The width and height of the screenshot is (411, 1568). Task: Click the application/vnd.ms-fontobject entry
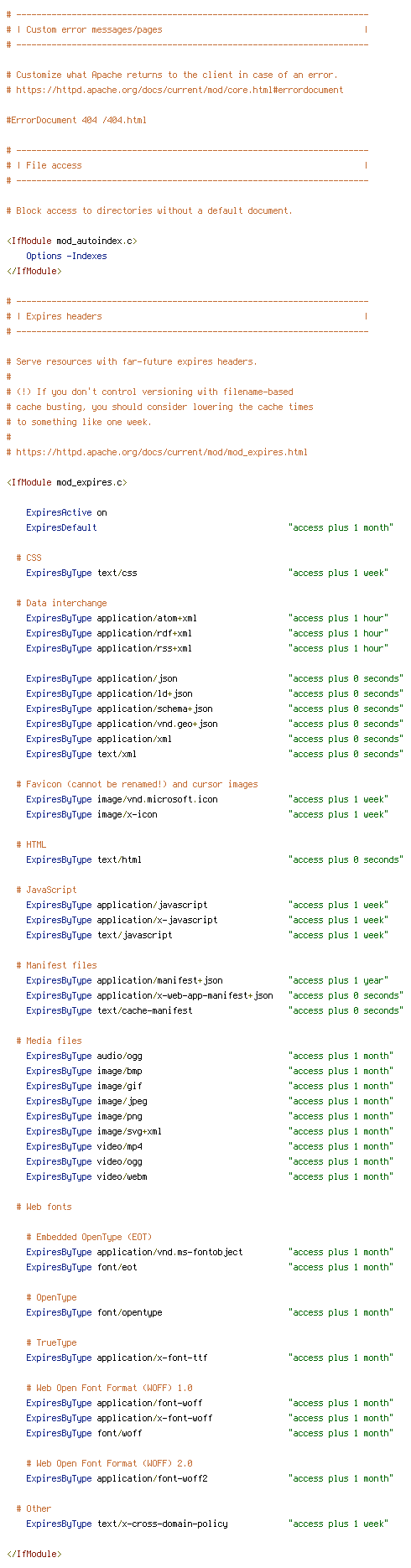click(169, 1252)
